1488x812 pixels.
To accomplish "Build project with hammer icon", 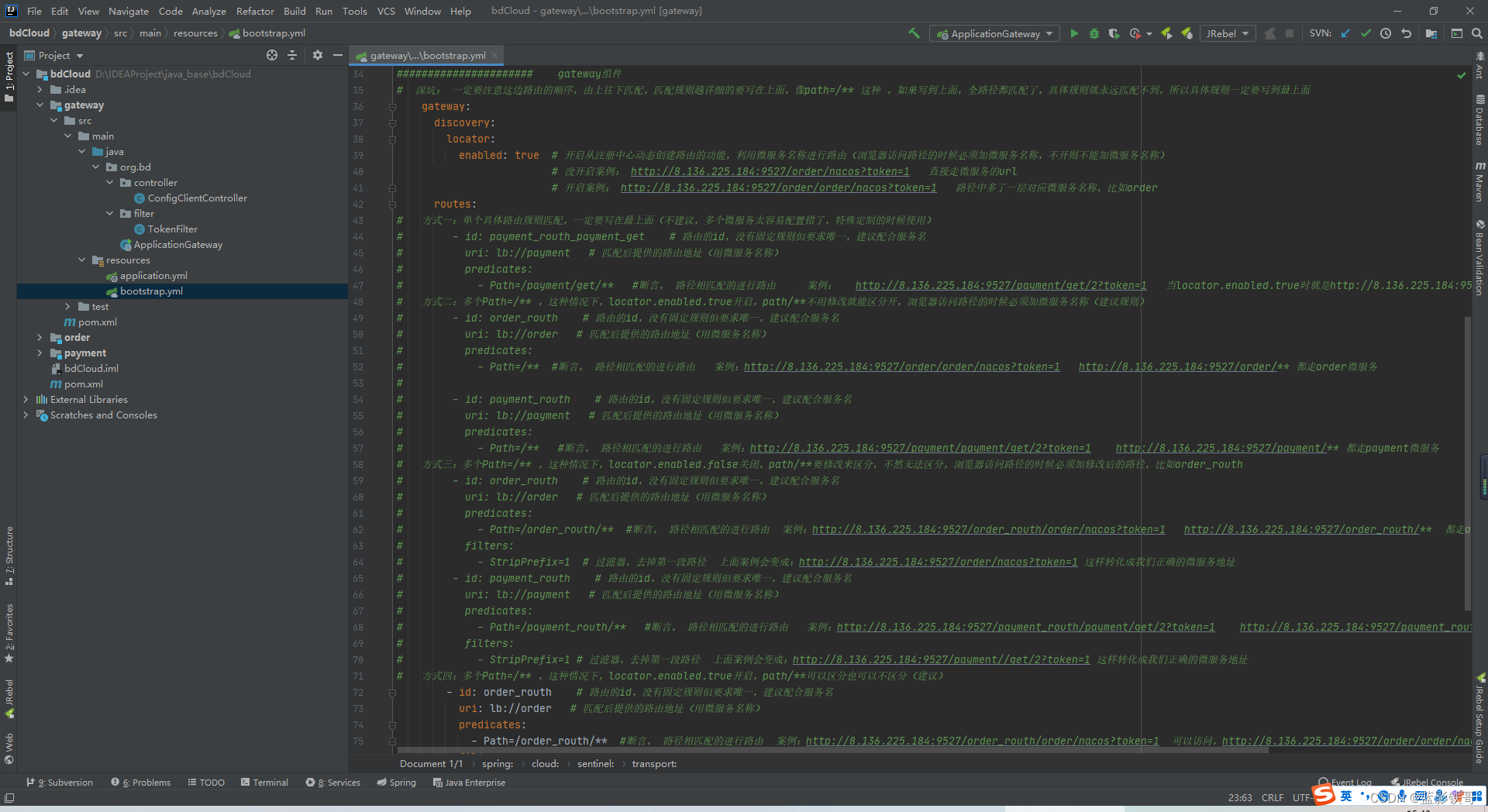I will [x=914, y=33].
